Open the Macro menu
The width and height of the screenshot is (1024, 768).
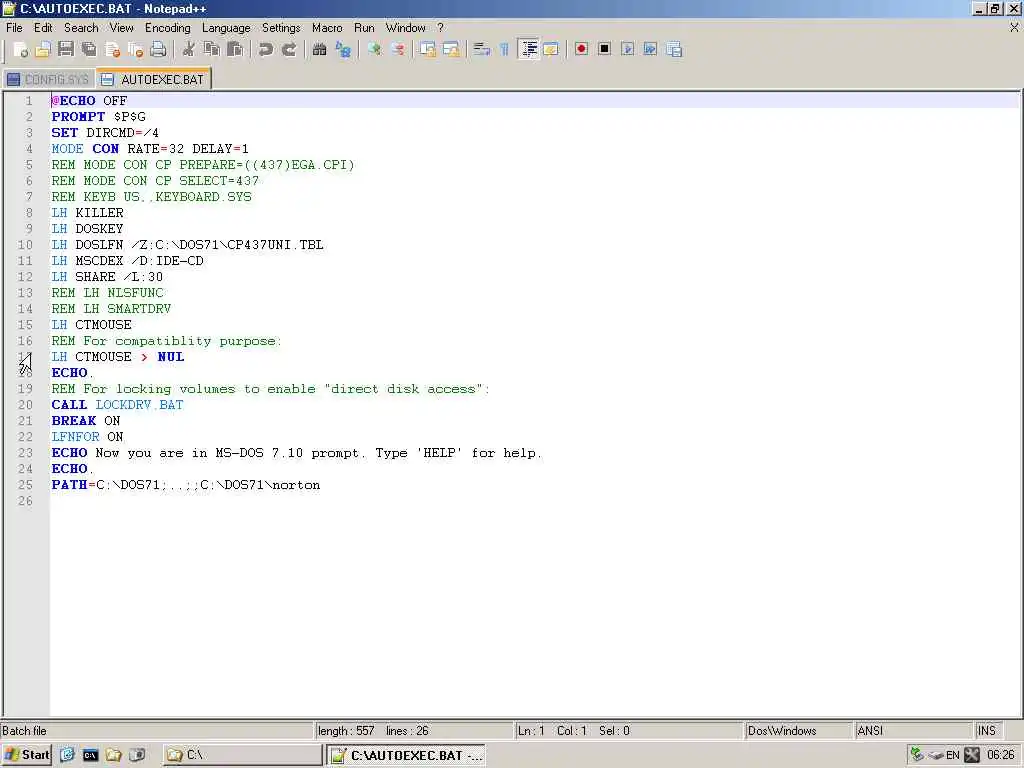click(327, 28)
